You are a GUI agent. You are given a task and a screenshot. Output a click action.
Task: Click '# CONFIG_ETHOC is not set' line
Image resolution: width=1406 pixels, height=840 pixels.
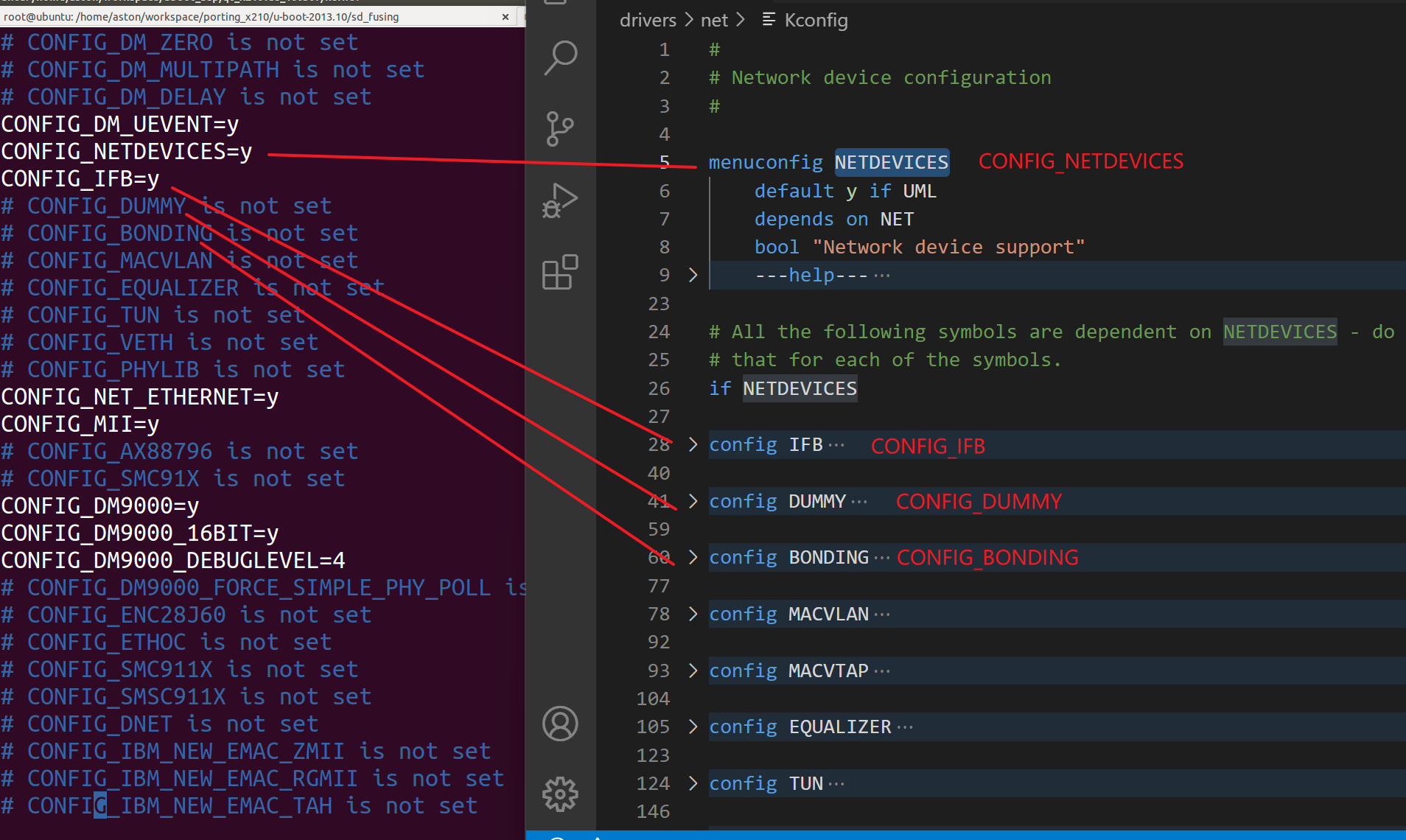167,642
